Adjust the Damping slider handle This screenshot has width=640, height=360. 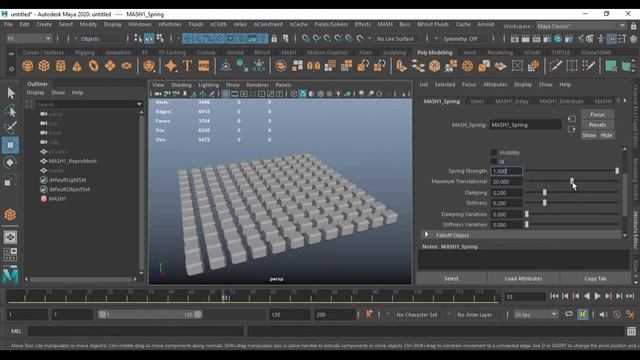[x=544, y=192]
